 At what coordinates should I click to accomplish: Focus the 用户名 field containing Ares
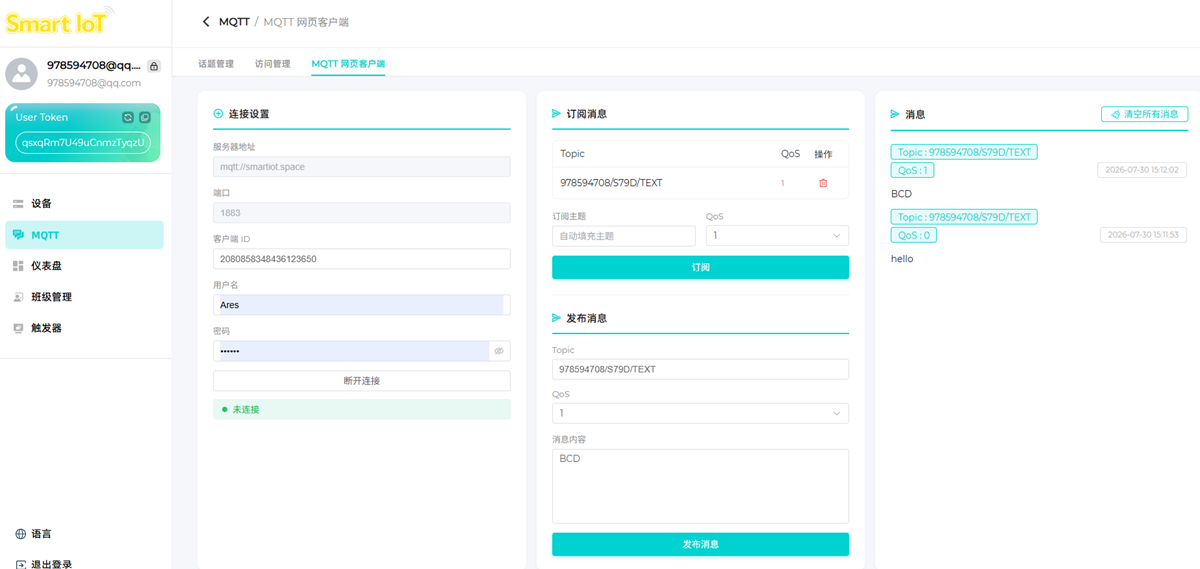point(362,305)
